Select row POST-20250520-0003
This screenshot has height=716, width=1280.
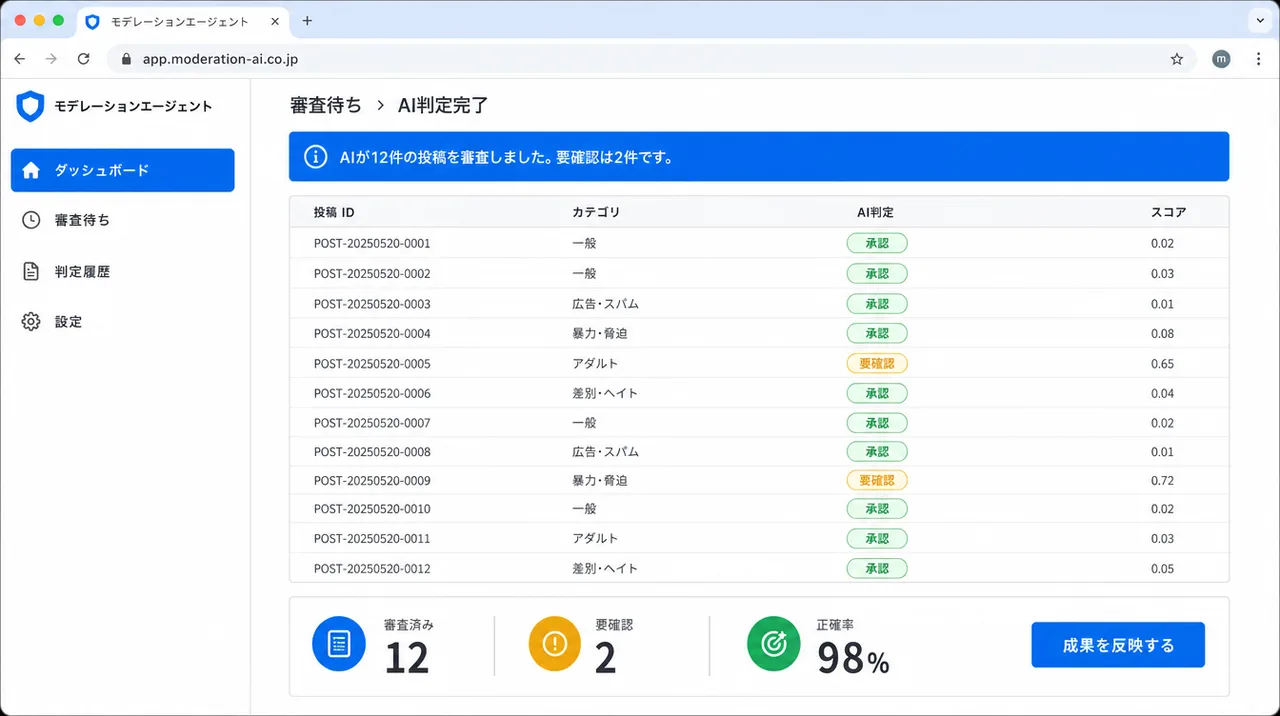[759, 303]
